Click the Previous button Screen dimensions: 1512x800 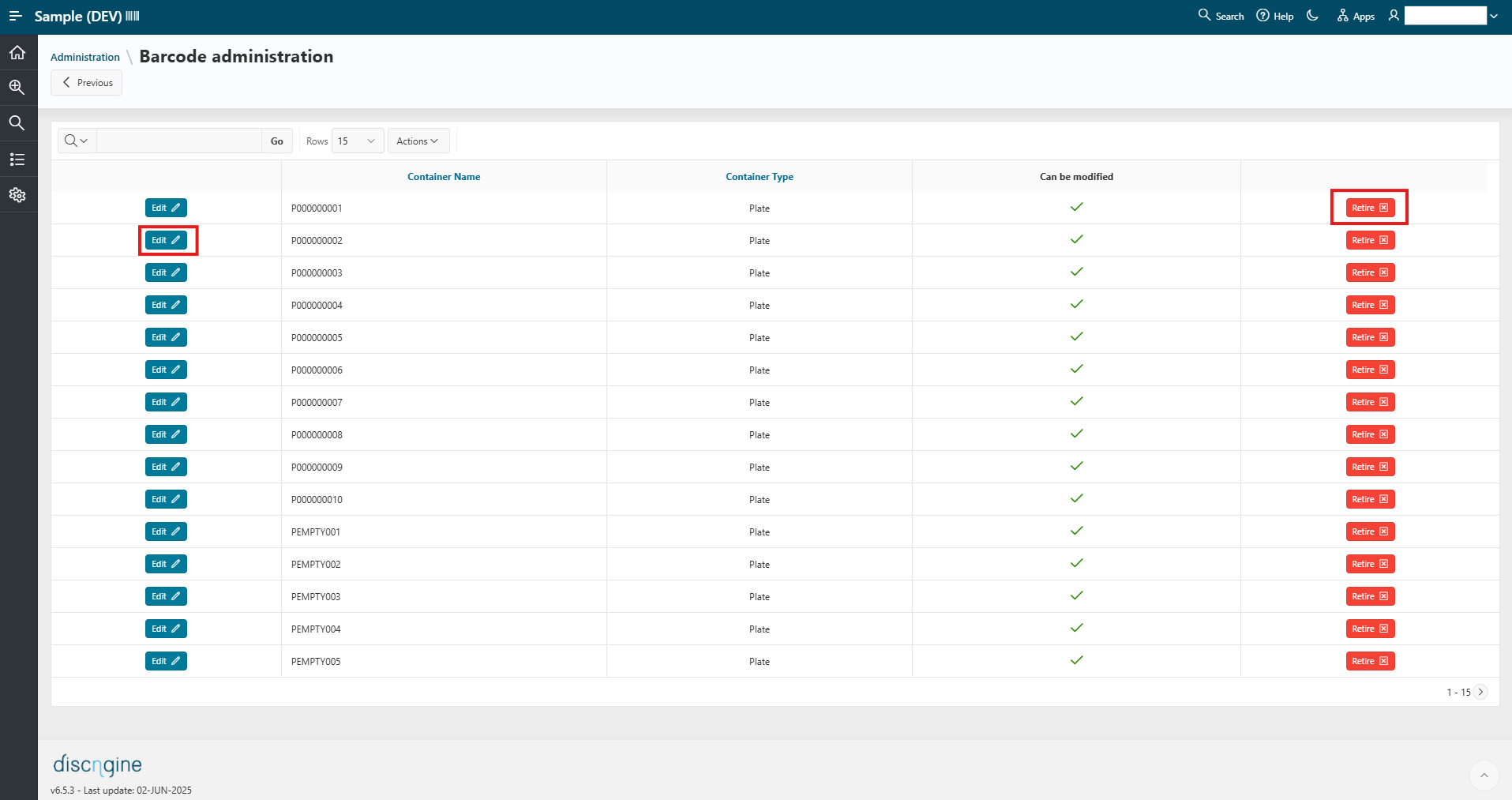[87, 83]
